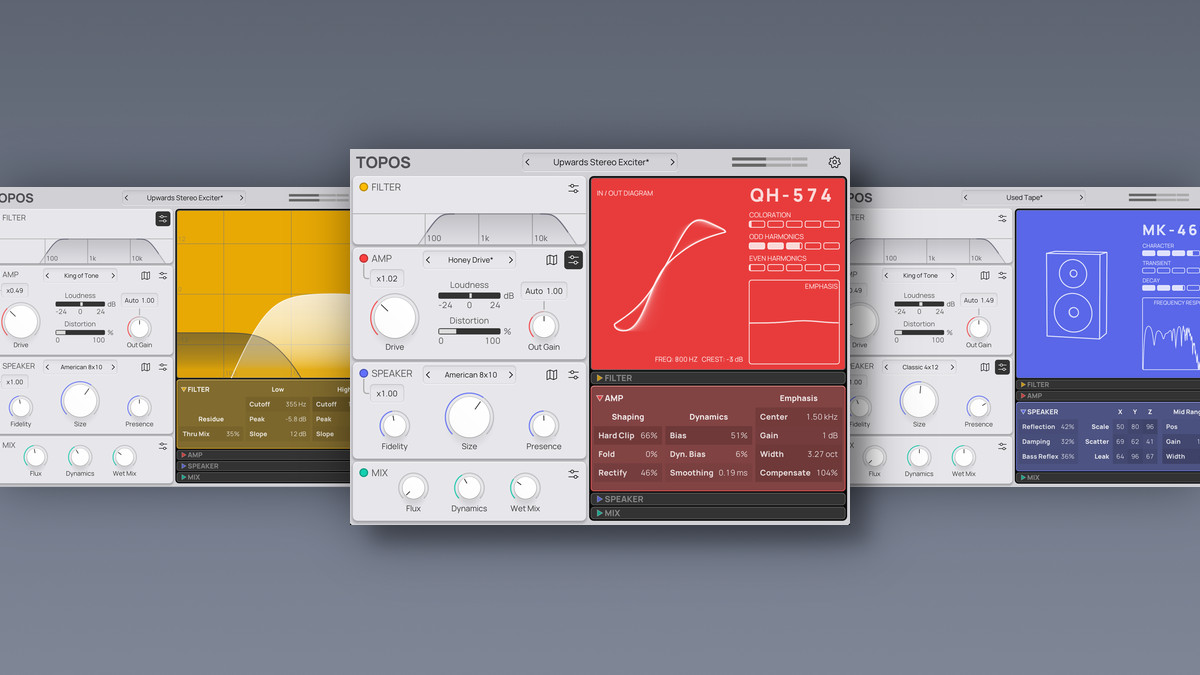Open the AMP model browser map icon
The image size is (1200, 675).
click(x=552, y=259)
